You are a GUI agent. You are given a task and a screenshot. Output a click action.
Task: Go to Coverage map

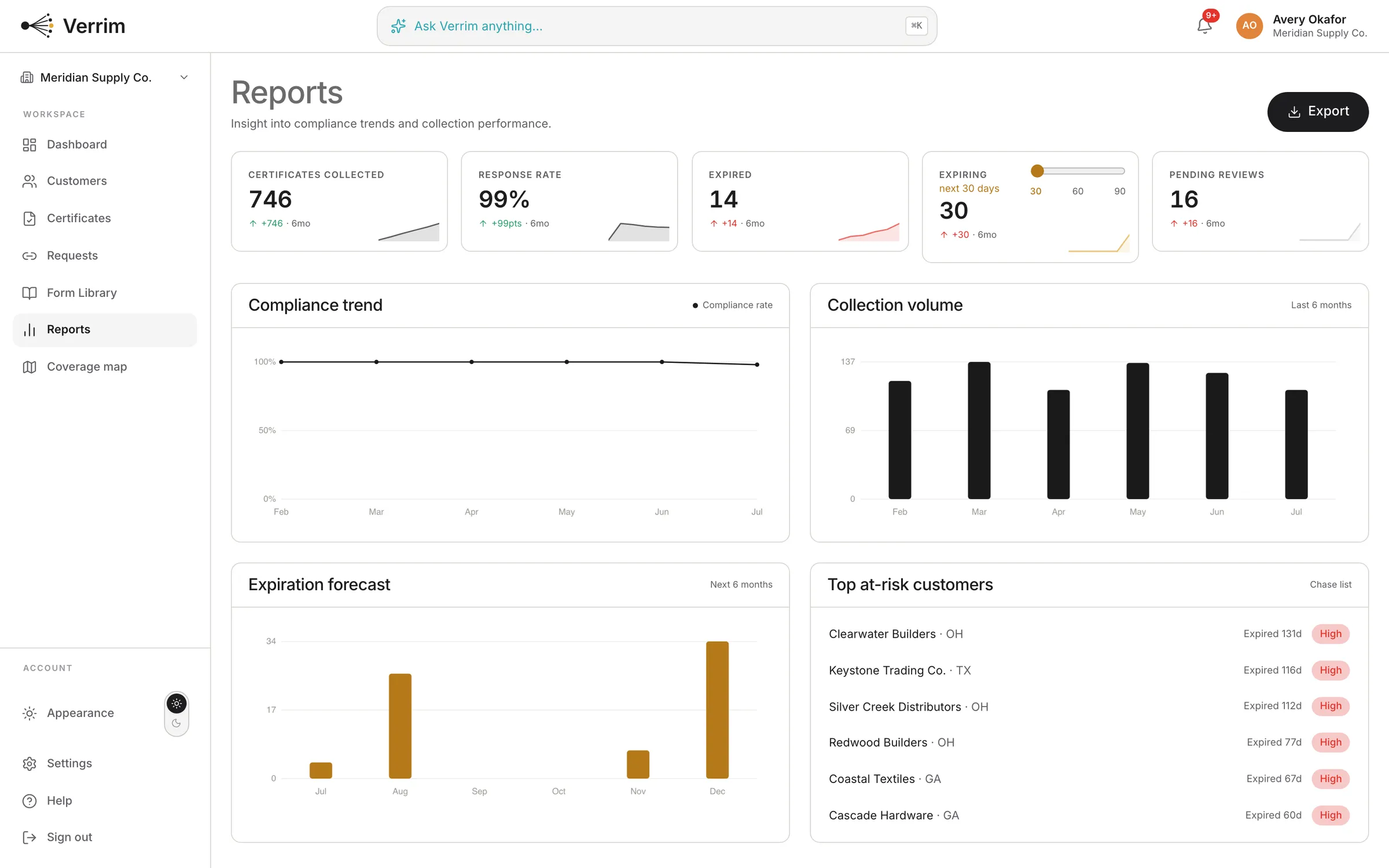coord(105,367)
